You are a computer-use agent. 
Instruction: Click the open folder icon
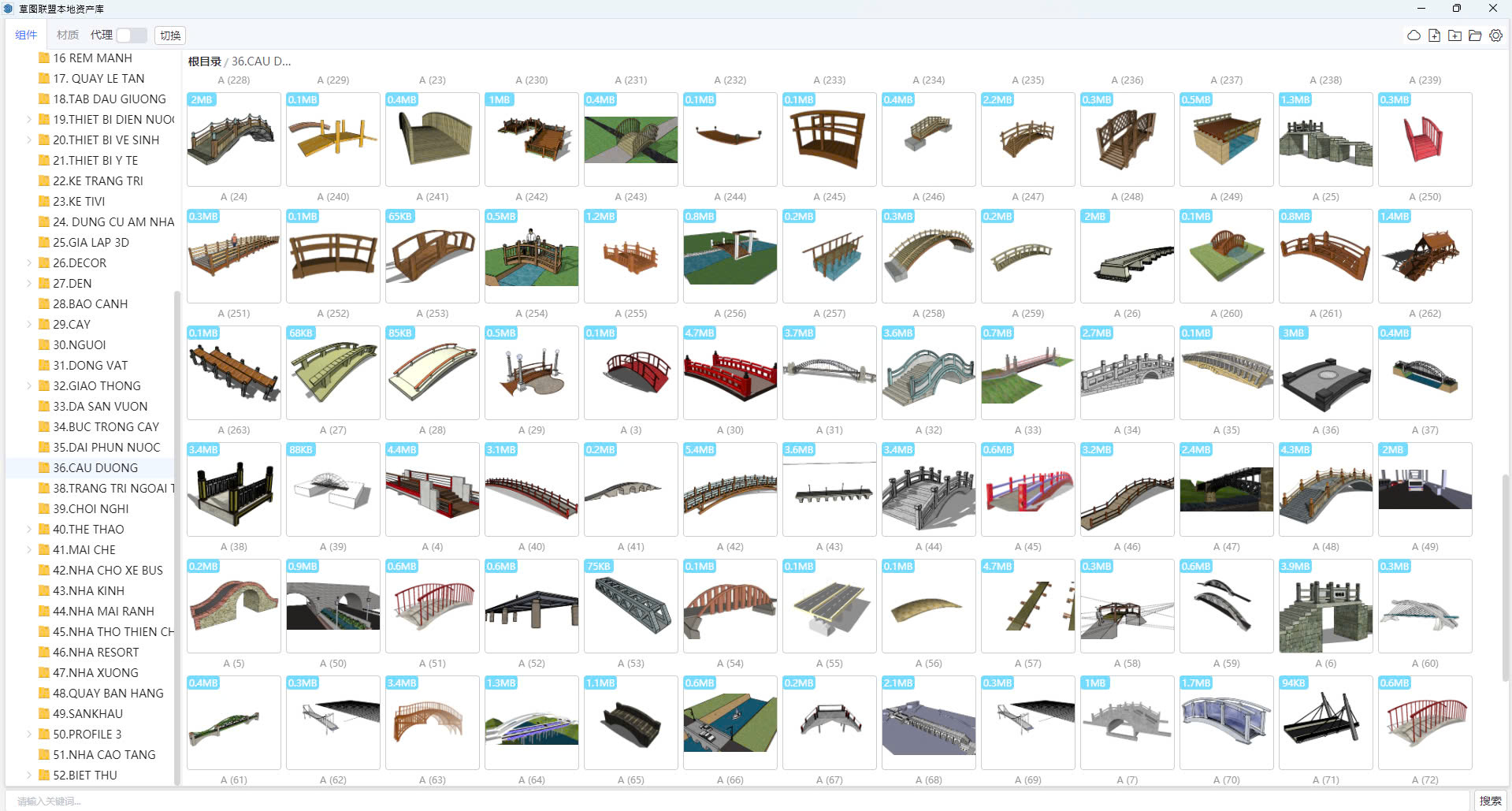click(1475, 35)
